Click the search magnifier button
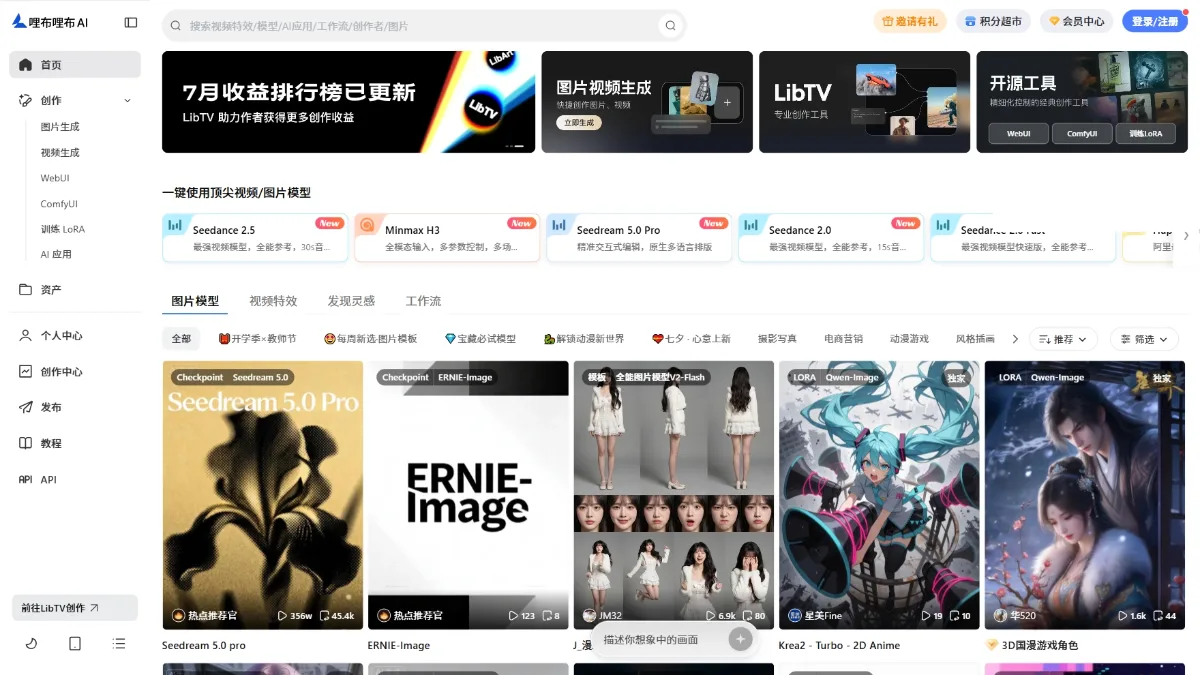 (670, 26)
